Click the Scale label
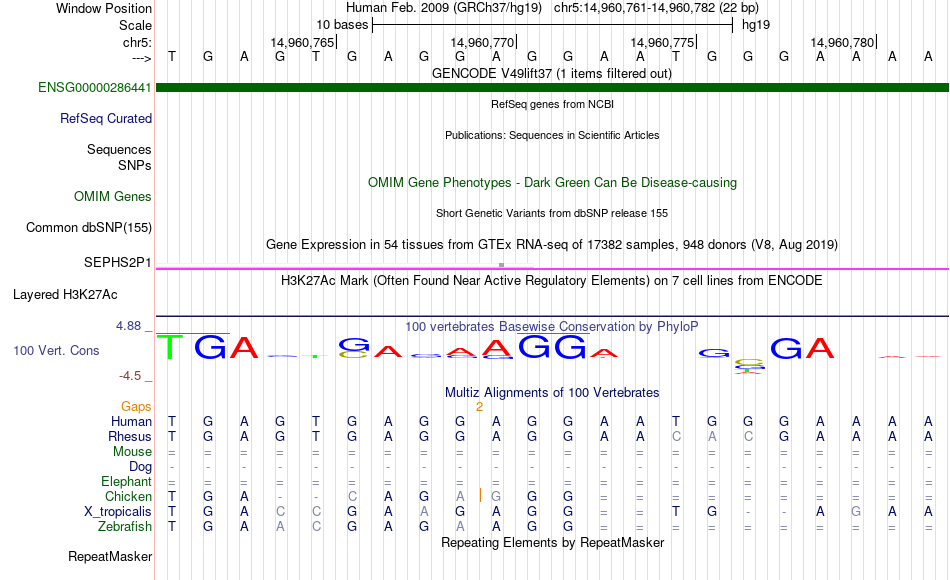Image resolution: width=950 pixels, height=580 pixels. (x=135, y=25)
